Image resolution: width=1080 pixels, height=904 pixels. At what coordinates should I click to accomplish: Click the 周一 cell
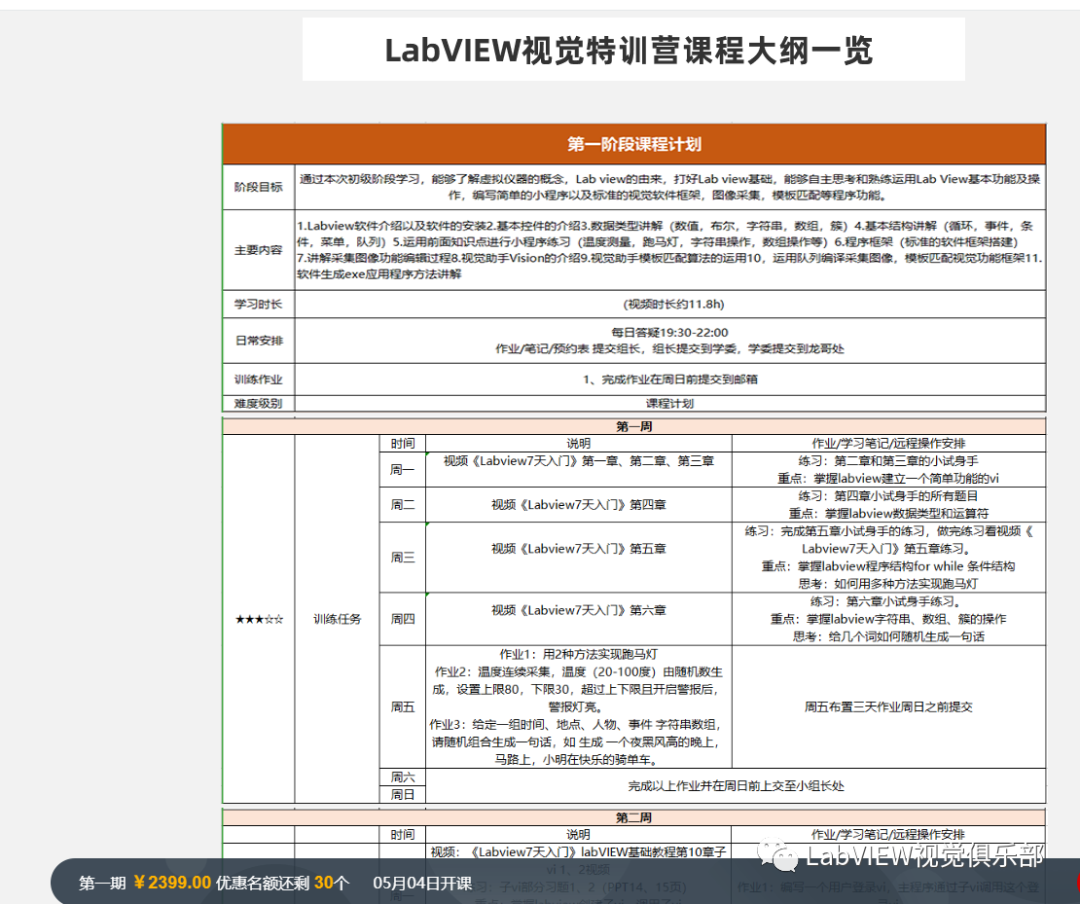pyautogui.click(x=402, y=469)
